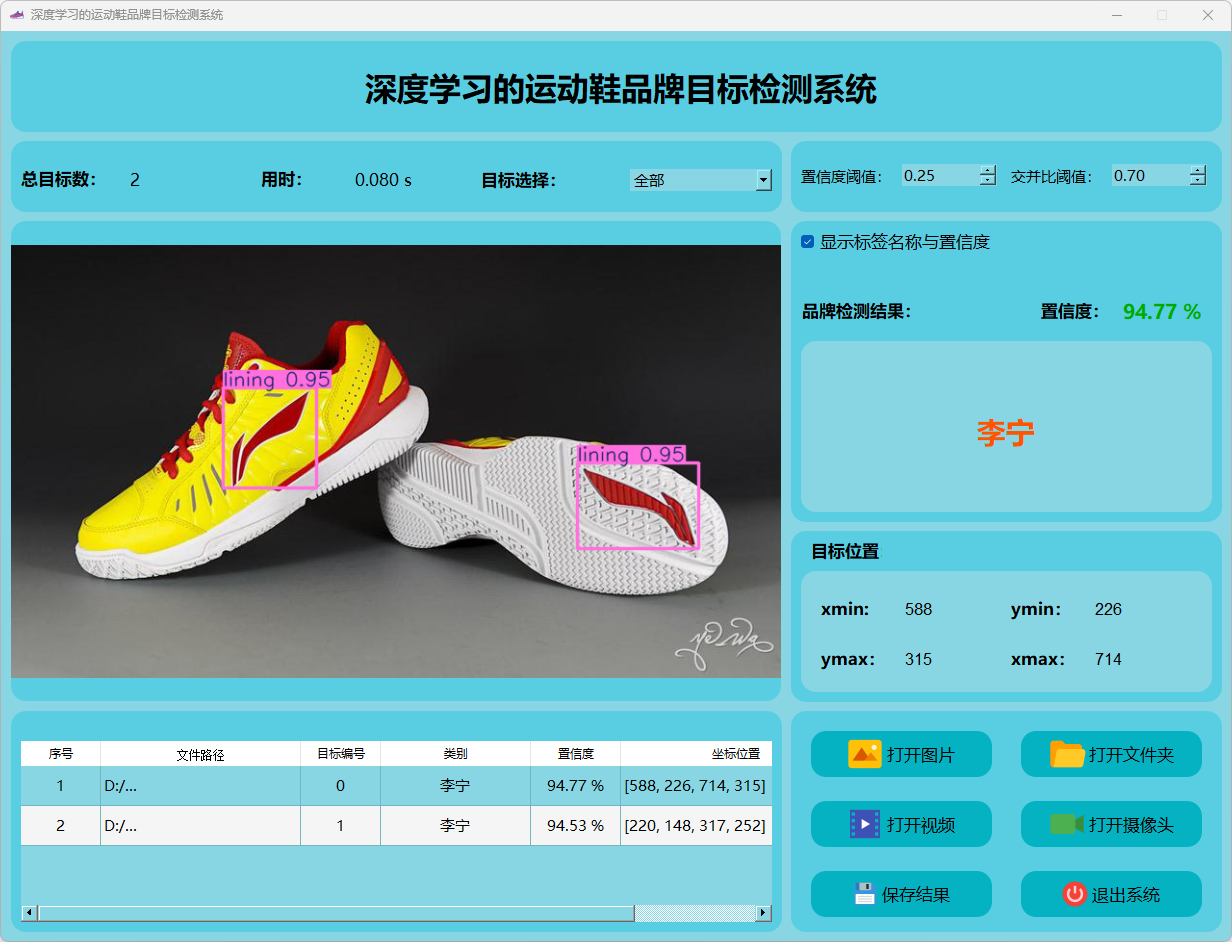Click the floppy disk save icon
Image resolution: width=1232 pixels, height=942 pixels.
pos(865,894)
